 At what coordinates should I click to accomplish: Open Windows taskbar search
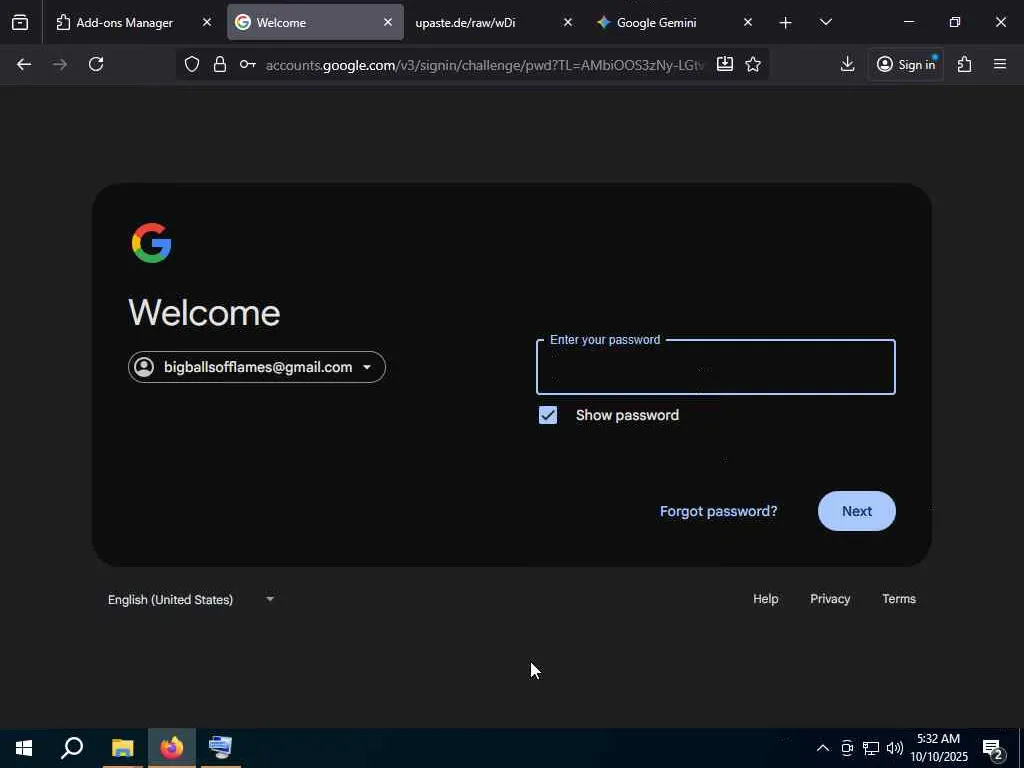coord(72,748)
